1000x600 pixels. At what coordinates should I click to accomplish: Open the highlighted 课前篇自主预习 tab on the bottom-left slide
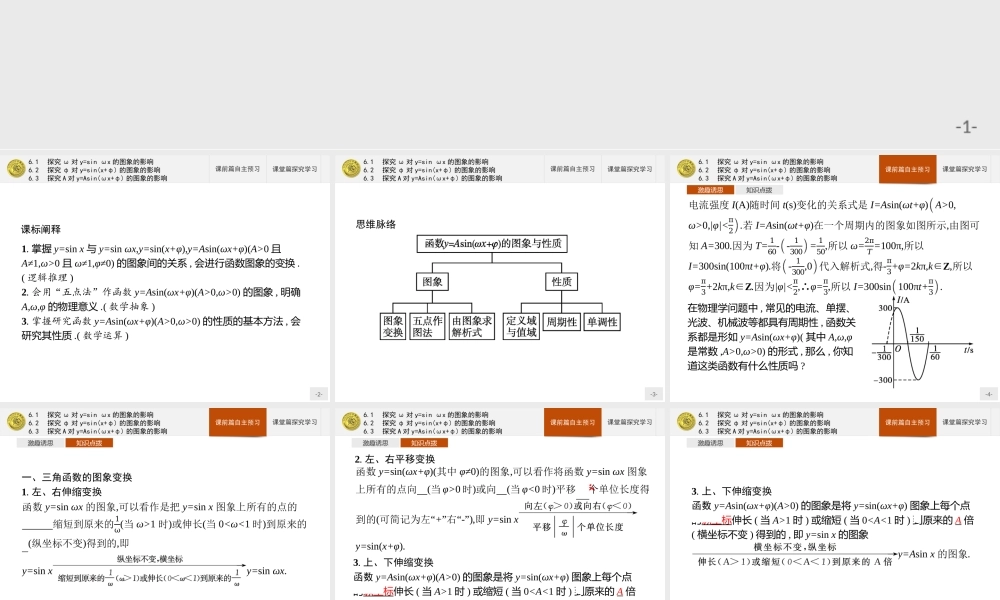238,423
